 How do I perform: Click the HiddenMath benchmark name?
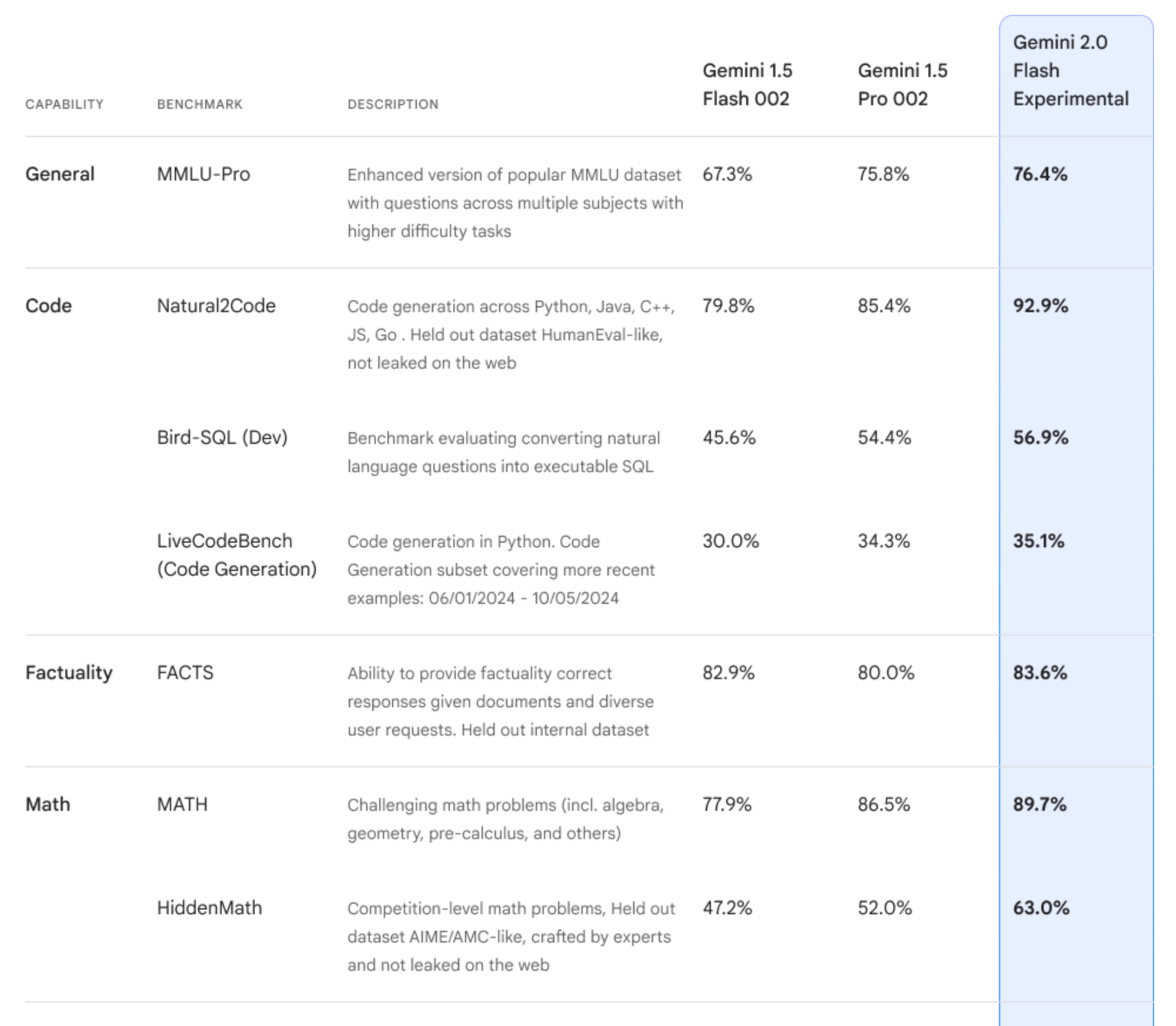click(209, 908)
